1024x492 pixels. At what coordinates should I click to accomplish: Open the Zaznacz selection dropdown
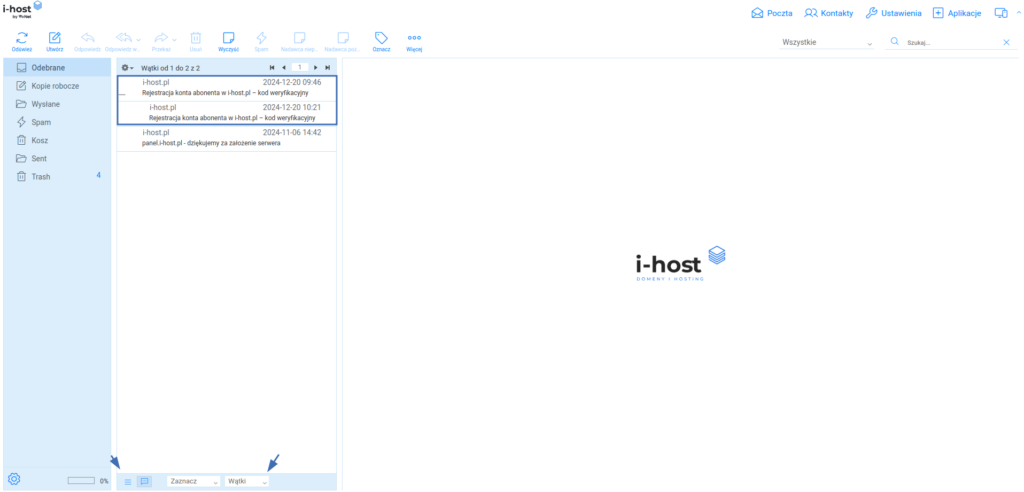click(194, 481)
